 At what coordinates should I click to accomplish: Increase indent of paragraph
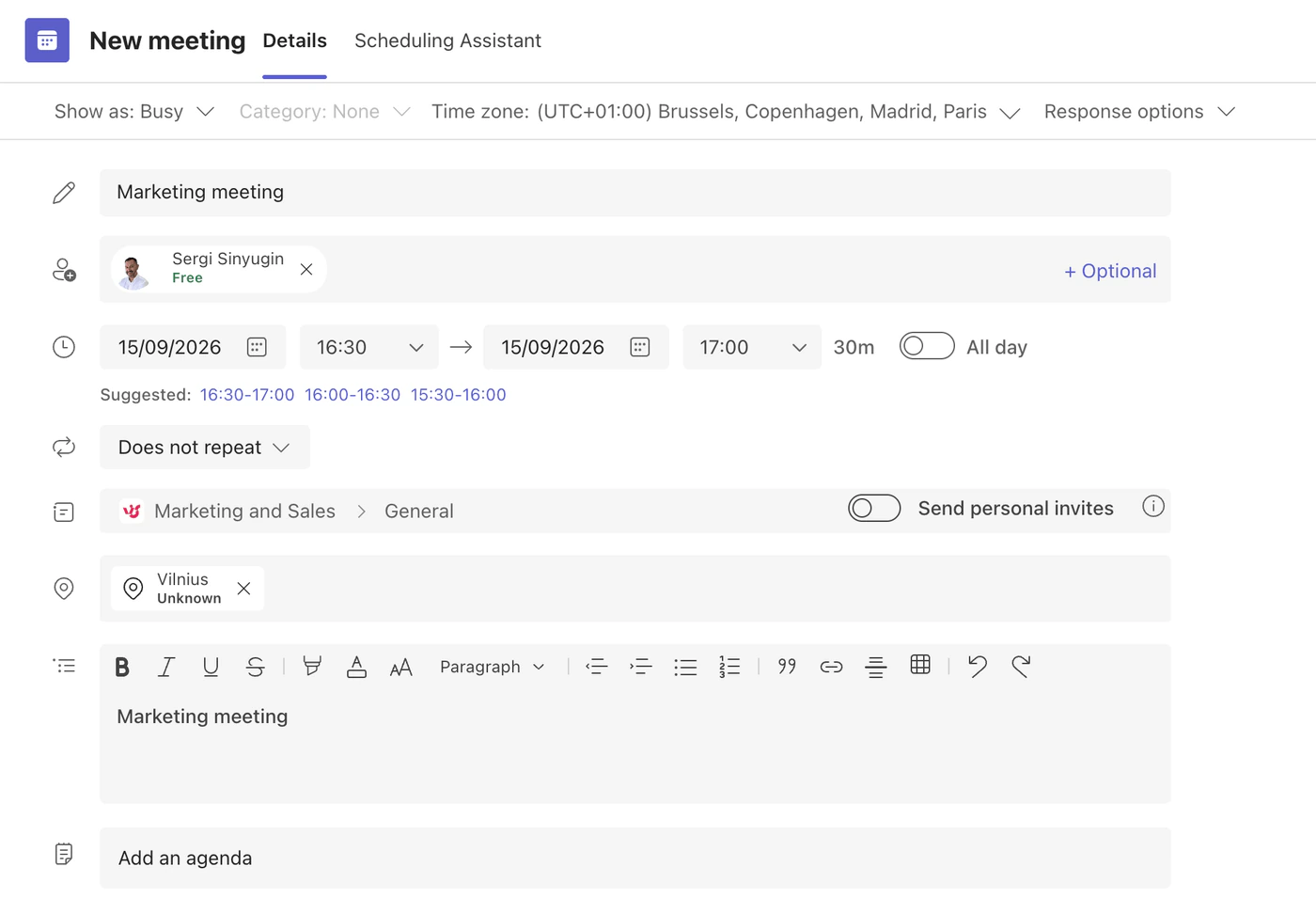pyautogui.click(x=641, y=667)
